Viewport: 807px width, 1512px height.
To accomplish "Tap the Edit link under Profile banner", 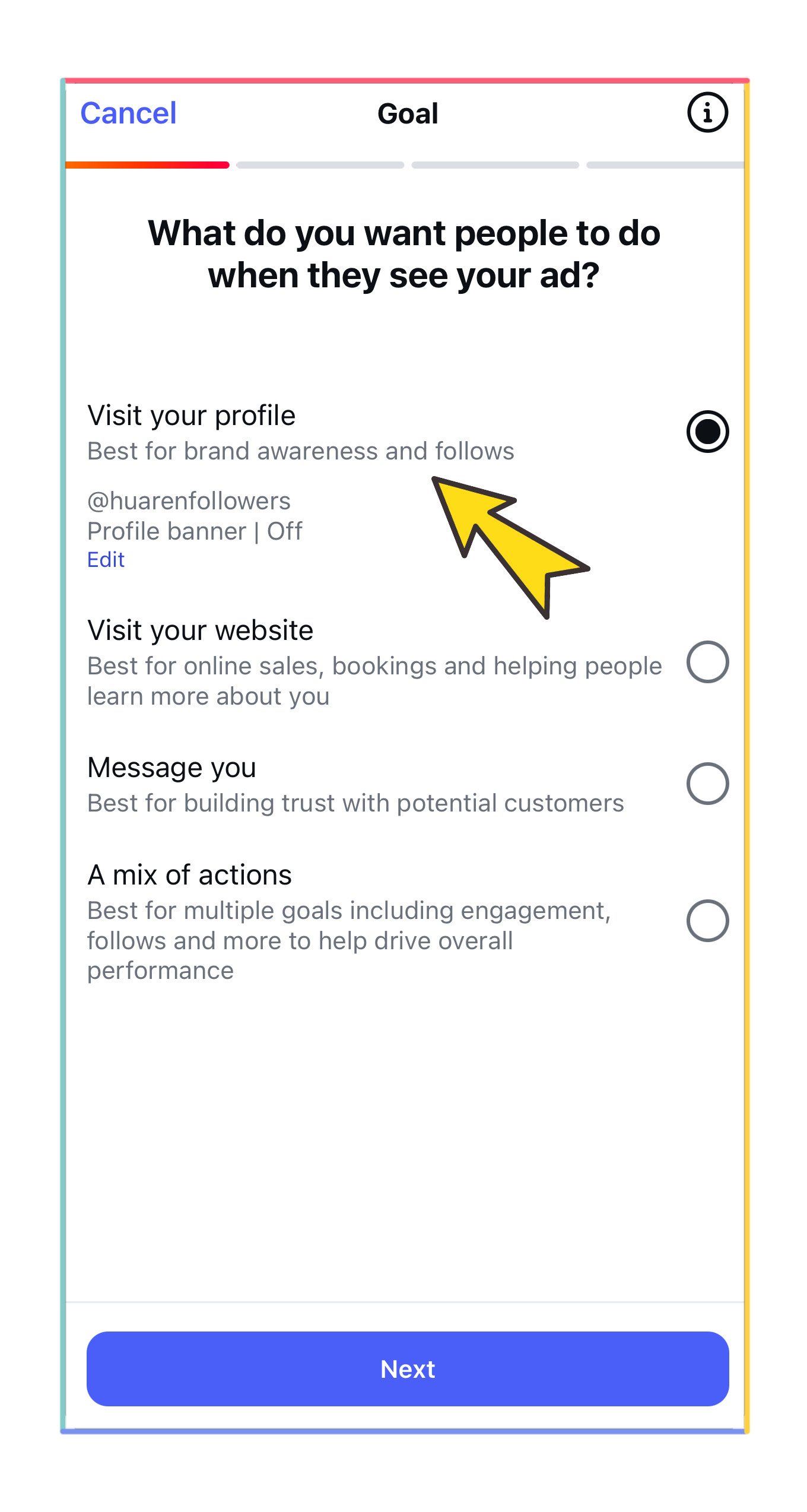I will [106, 559].
